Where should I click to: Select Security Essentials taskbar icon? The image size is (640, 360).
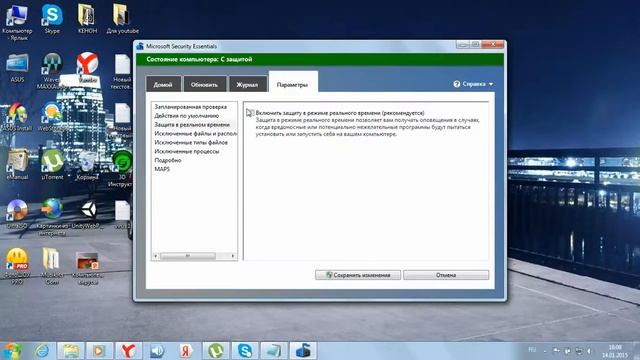tap(303, 351)
